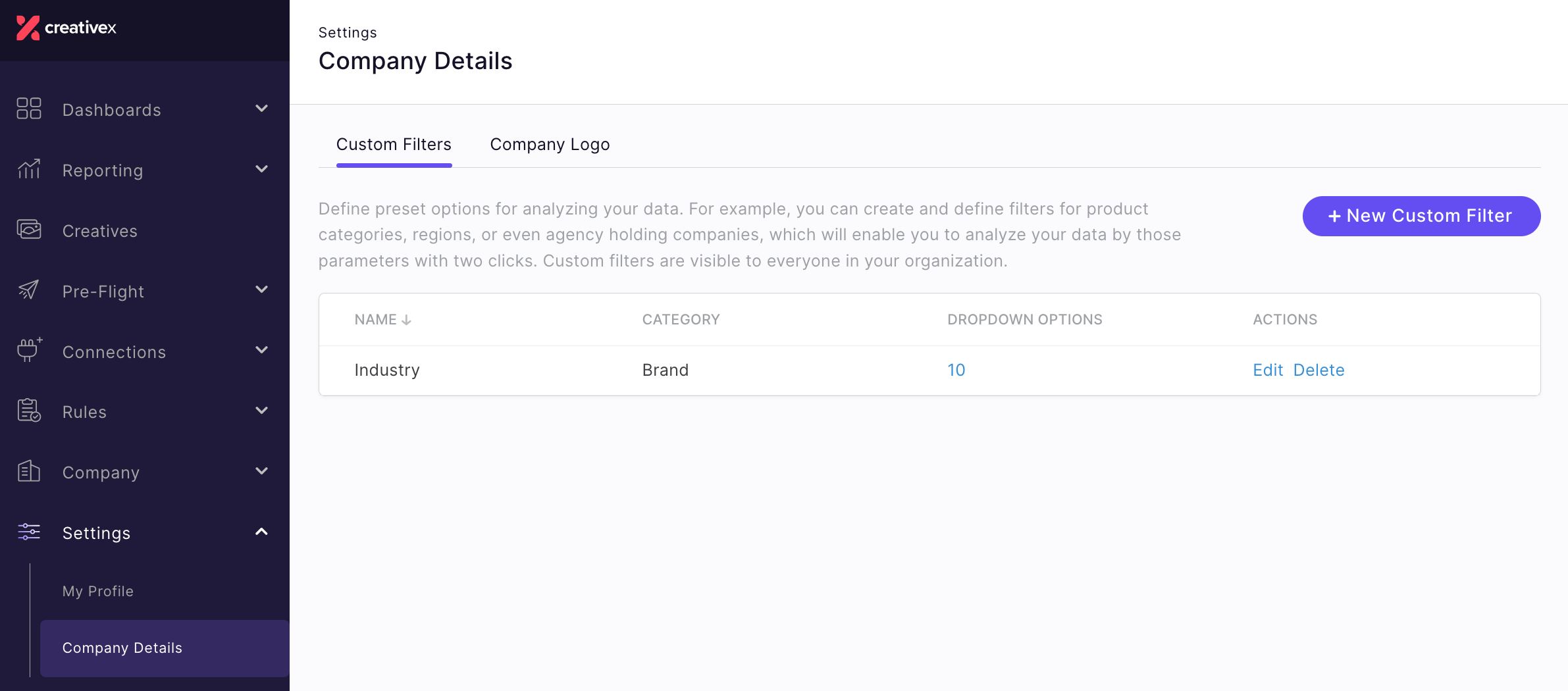
Task: Click the CreativeX logo
Action: tap(66, 28)
